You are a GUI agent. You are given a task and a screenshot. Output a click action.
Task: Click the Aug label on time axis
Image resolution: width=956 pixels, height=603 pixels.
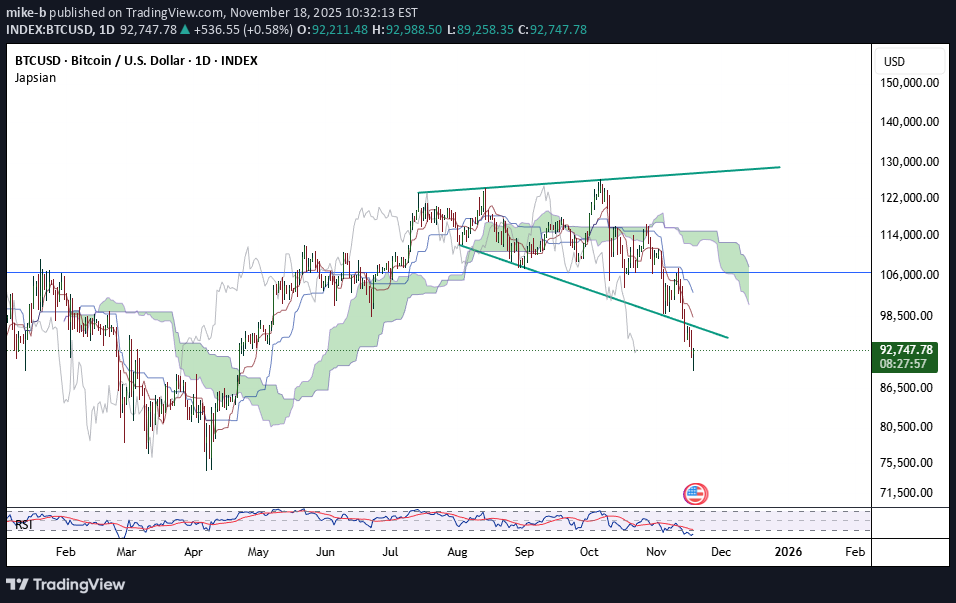(457, 551)
